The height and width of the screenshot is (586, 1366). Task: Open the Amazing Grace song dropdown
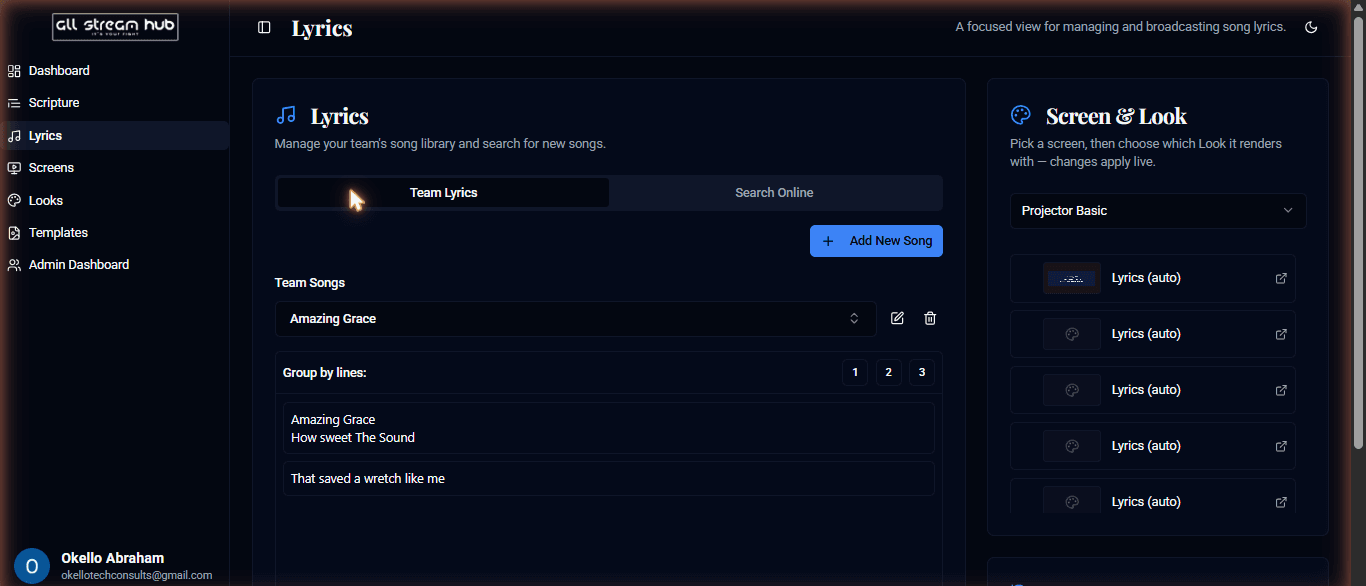(575, 319)
